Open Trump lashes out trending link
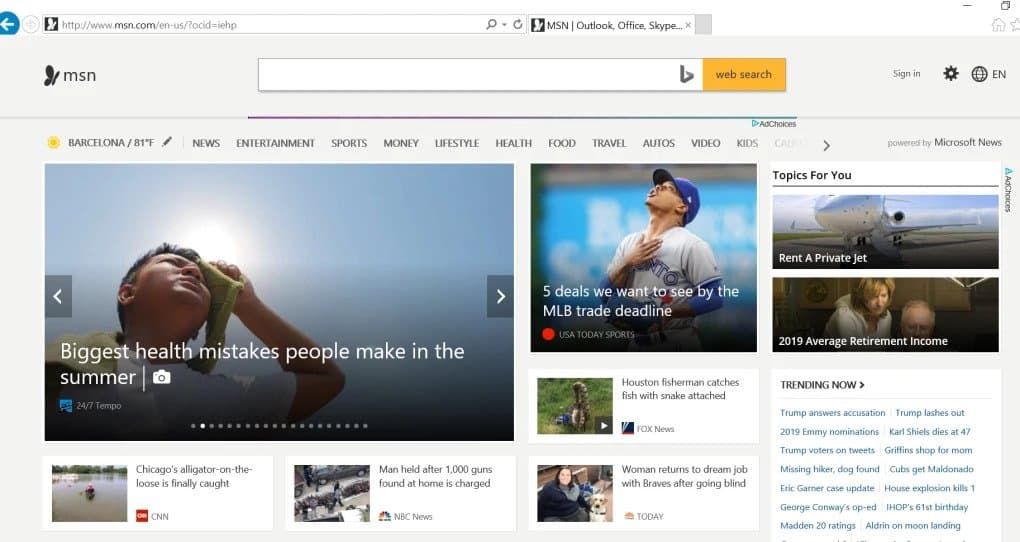Image resolution: width=1020 pixels, height=542 pixels. point(930,413)
